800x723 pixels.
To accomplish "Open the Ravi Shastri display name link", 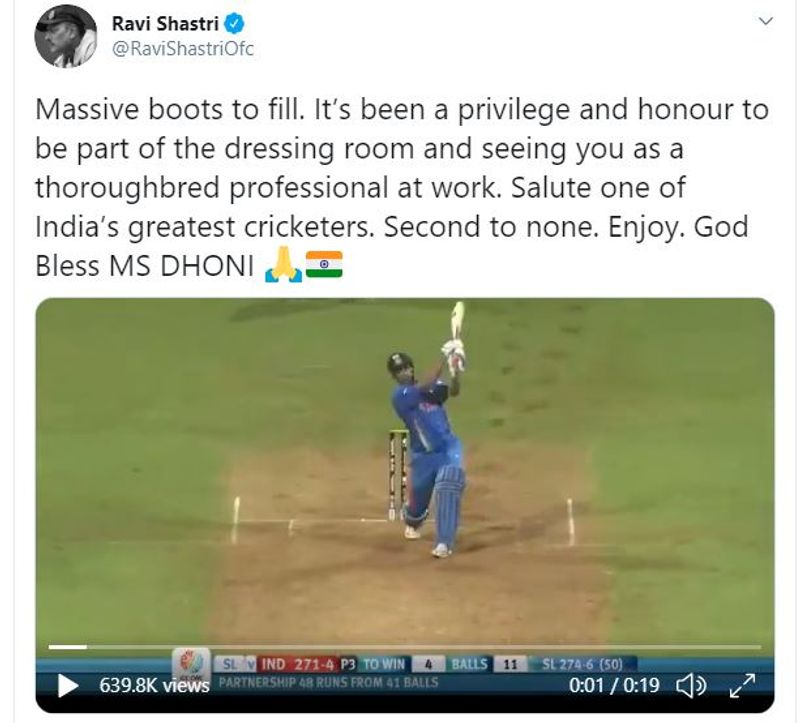I will point(165,23).
